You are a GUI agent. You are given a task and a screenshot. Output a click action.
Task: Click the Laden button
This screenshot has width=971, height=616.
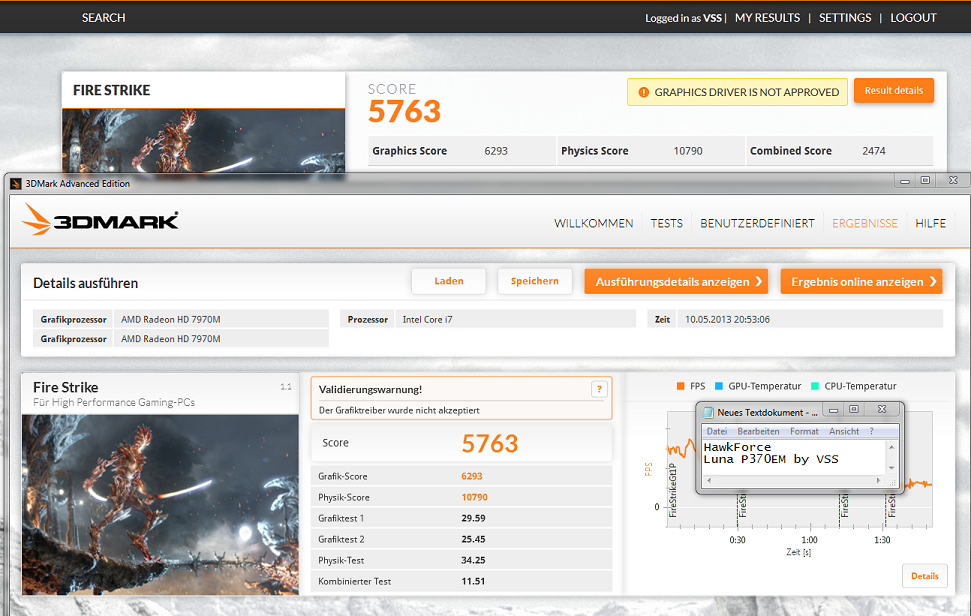(x=448, y=281)
